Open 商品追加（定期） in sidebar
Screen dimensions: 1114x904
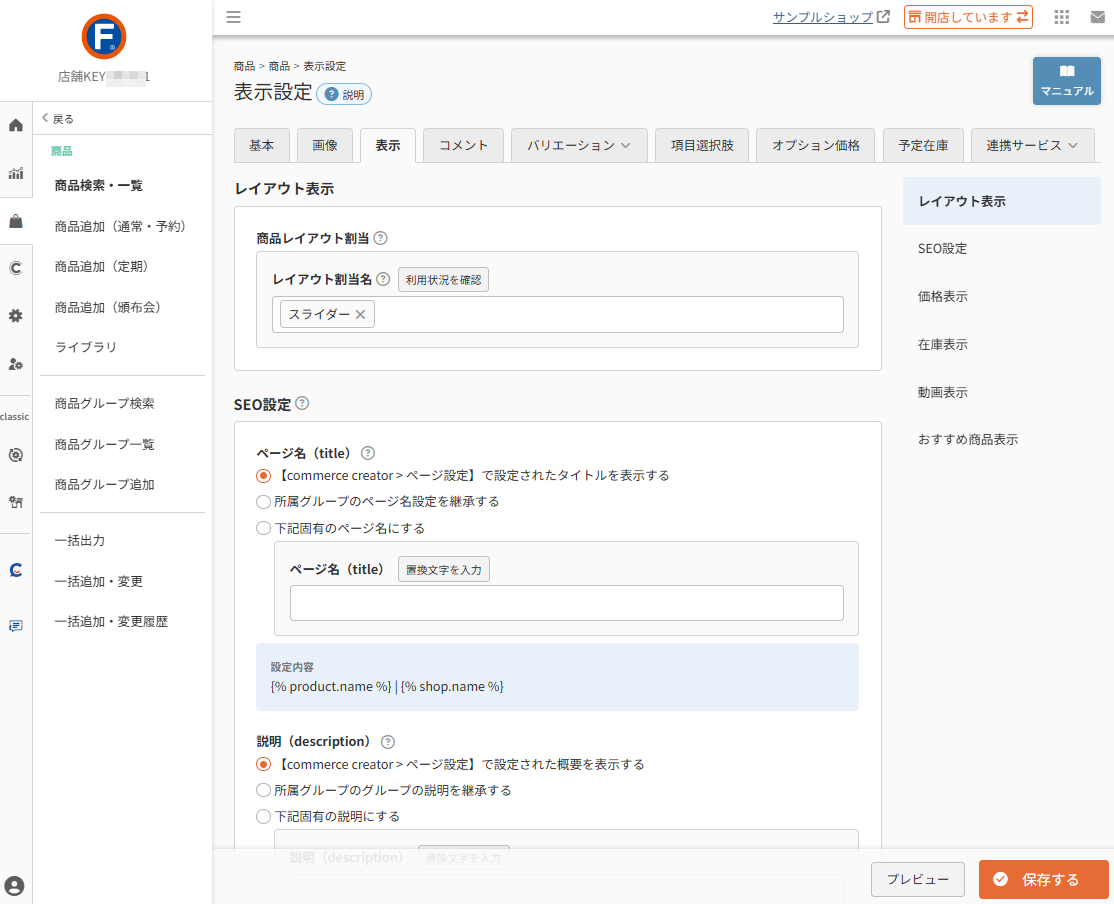click(101, 267)
